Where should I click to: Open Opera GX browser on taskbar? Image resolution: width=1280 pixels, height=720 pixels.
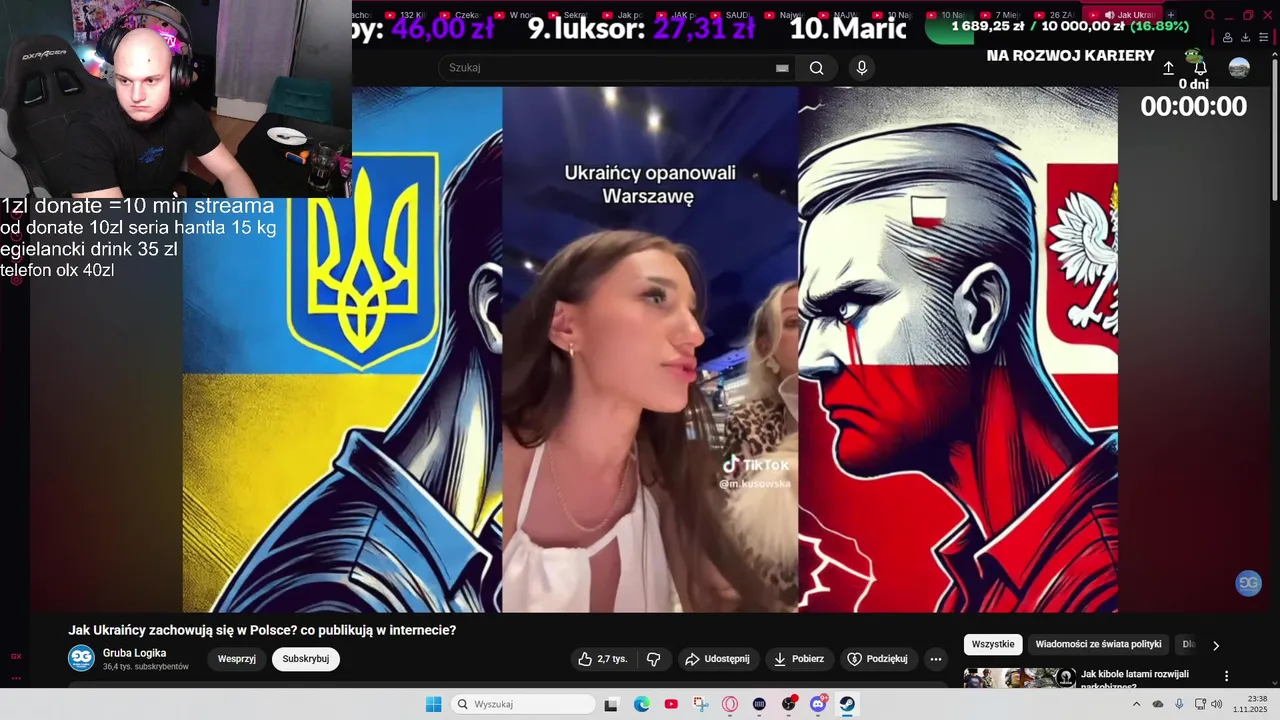(730, 704)
